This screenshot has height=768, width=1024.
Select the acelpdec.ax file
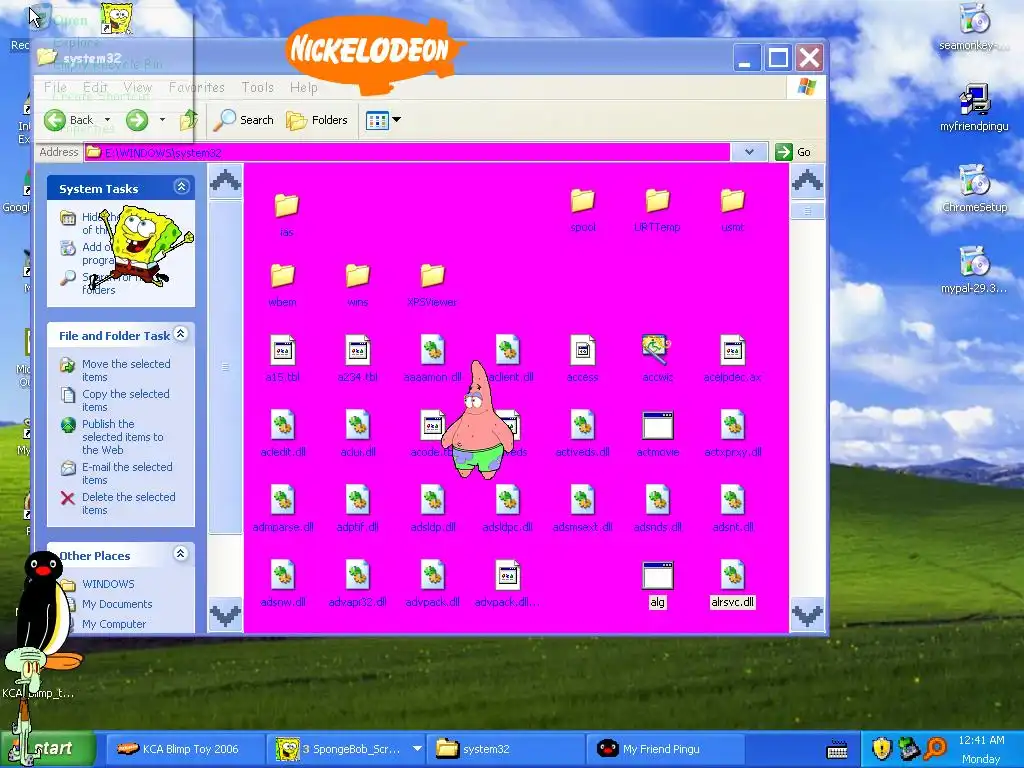tap(732, 359)
